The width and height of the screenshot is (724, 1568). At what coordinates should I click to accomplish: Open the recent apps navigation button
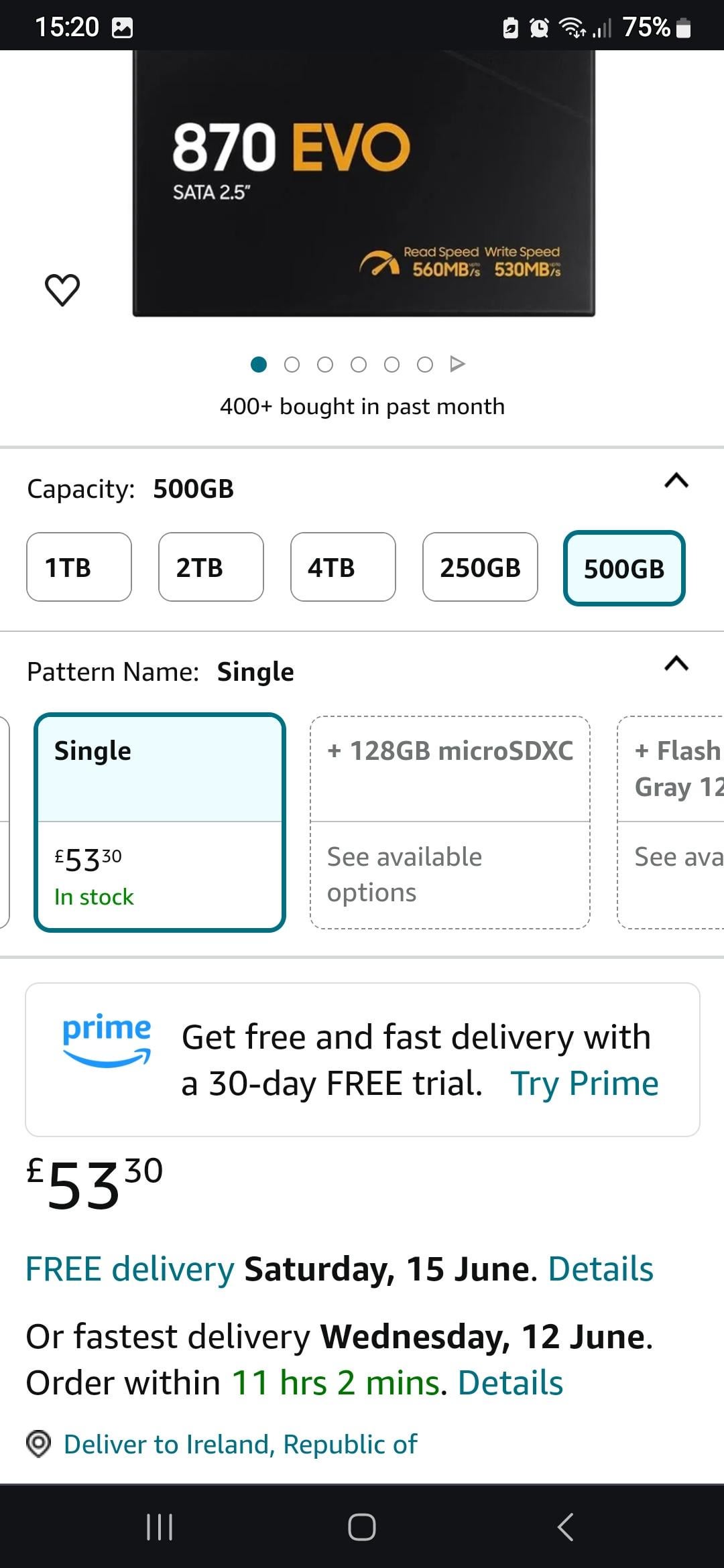(x=160, y=1527)
